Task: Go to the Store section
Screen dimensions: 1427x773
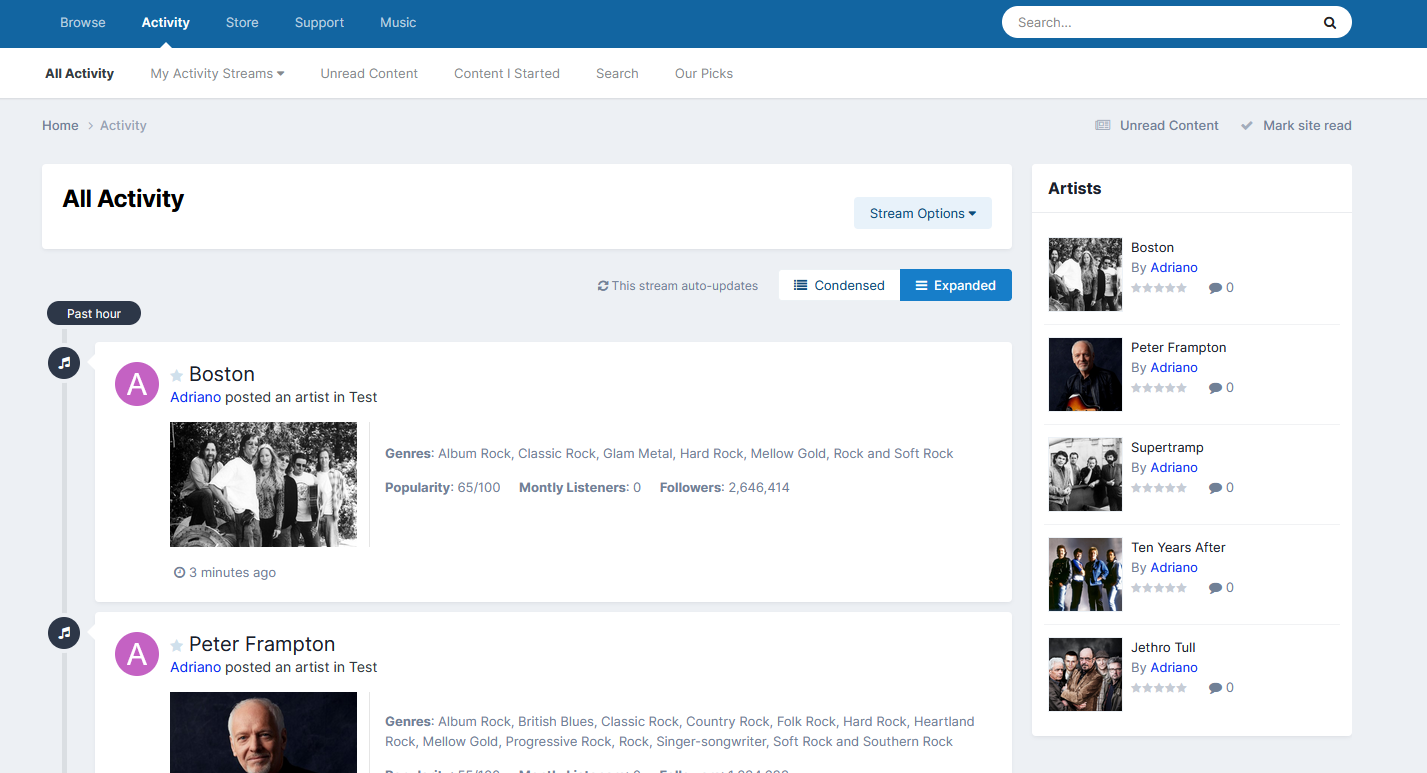Action: pos(242,22)
